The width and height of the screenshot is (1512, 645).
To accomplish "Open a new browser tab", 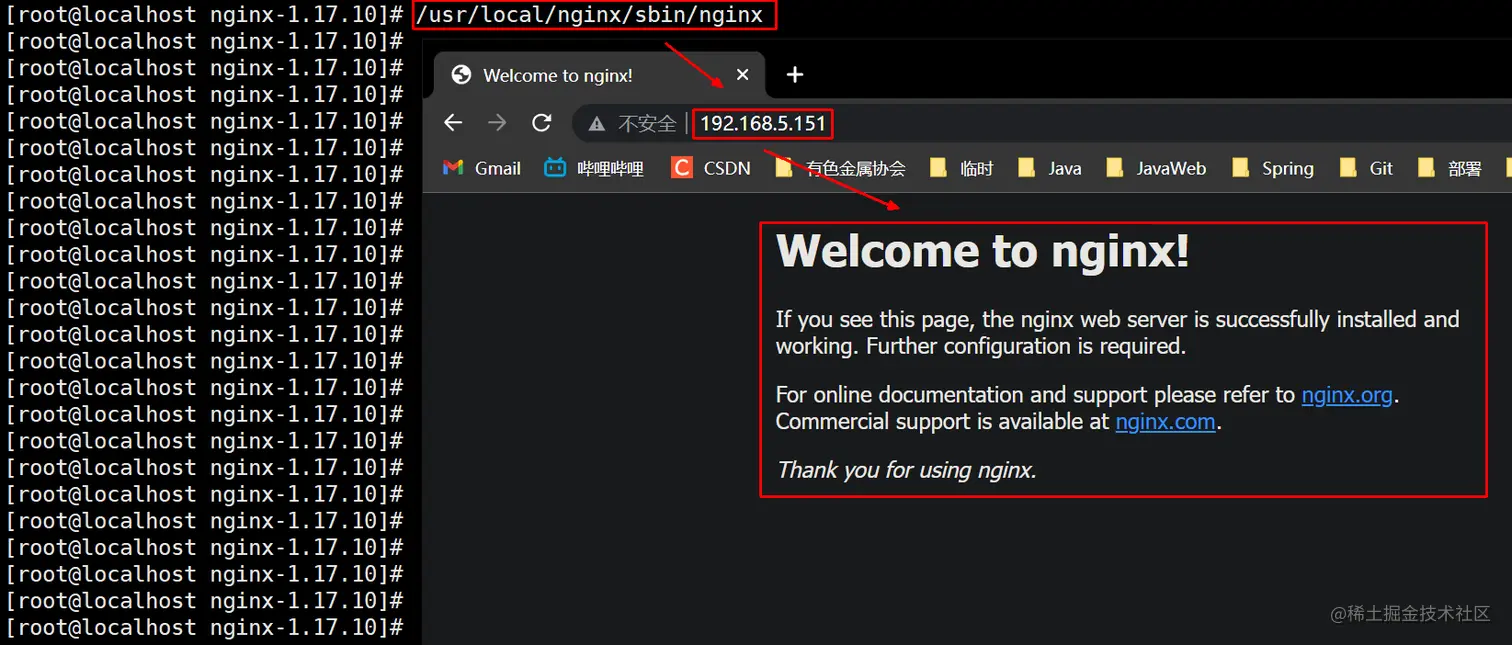I will (794, 75).
